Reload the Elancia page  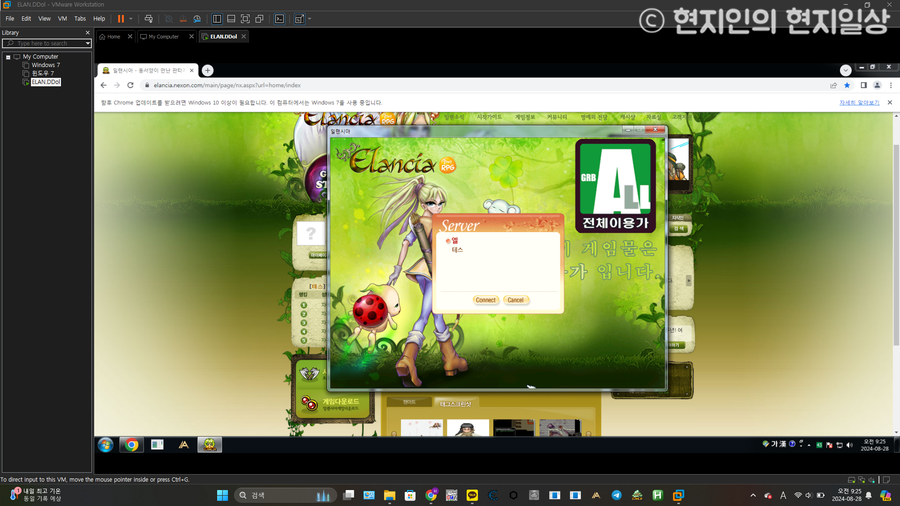coord(130,85)
